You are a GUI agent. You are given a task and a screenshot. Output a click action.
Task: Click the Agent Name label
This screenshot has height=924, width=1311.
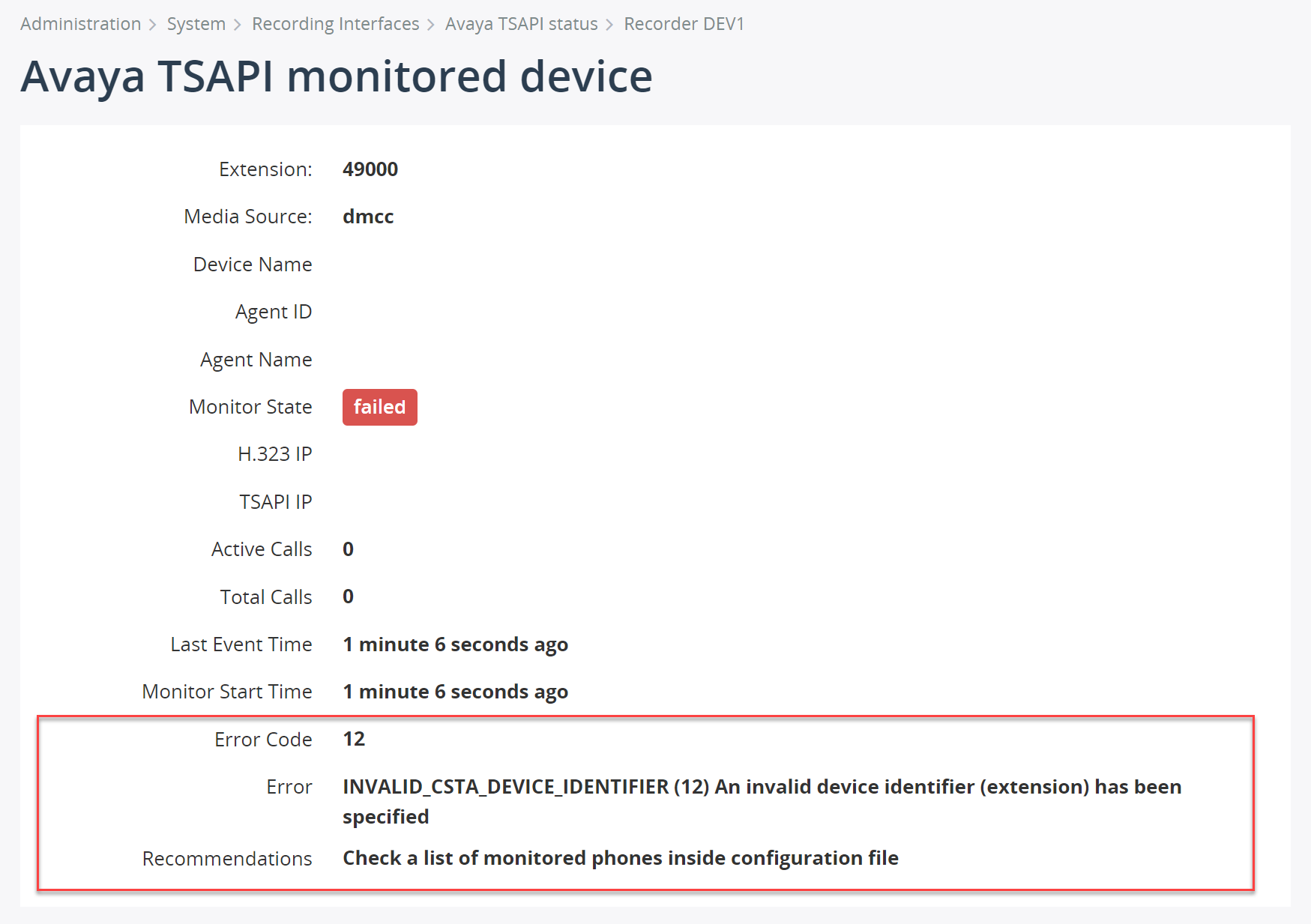pos(256,360)
